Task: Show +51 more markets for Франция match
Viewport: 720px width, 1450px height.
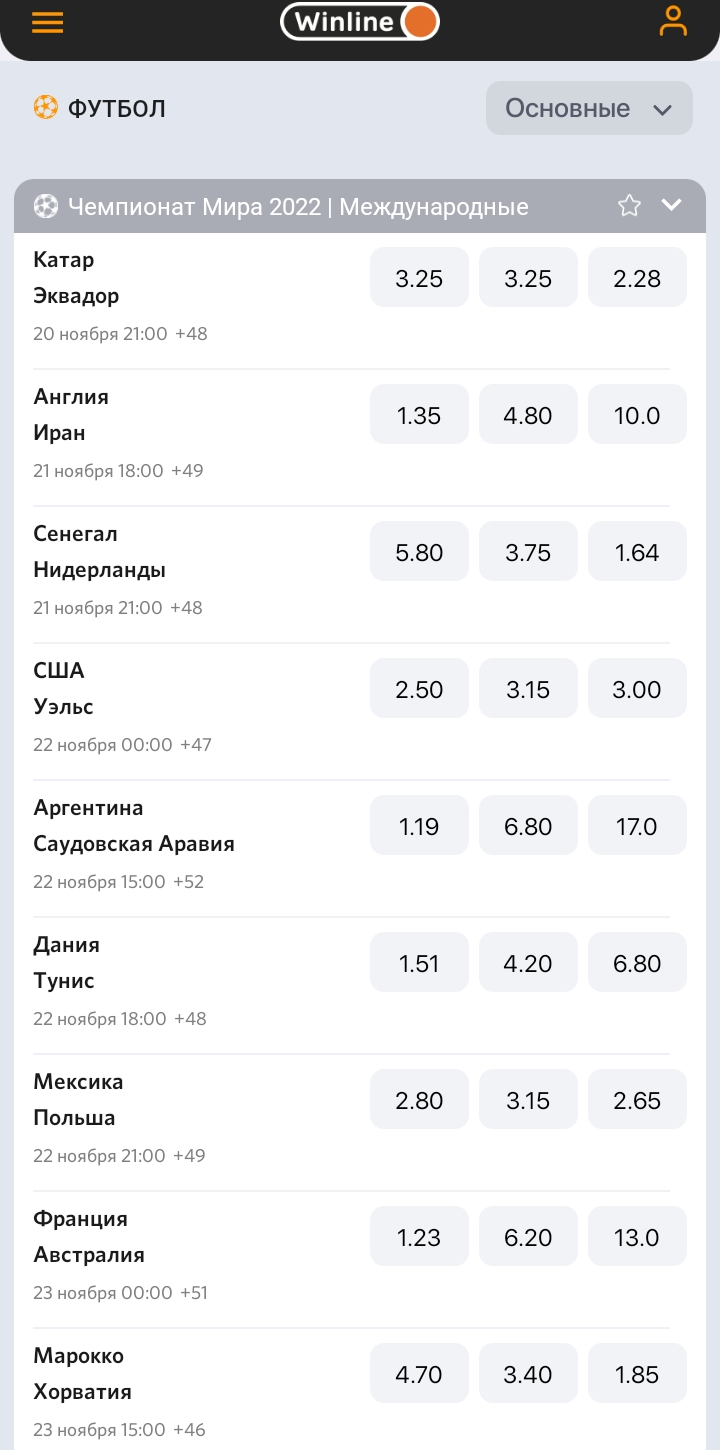Action: click(194, 1293)
